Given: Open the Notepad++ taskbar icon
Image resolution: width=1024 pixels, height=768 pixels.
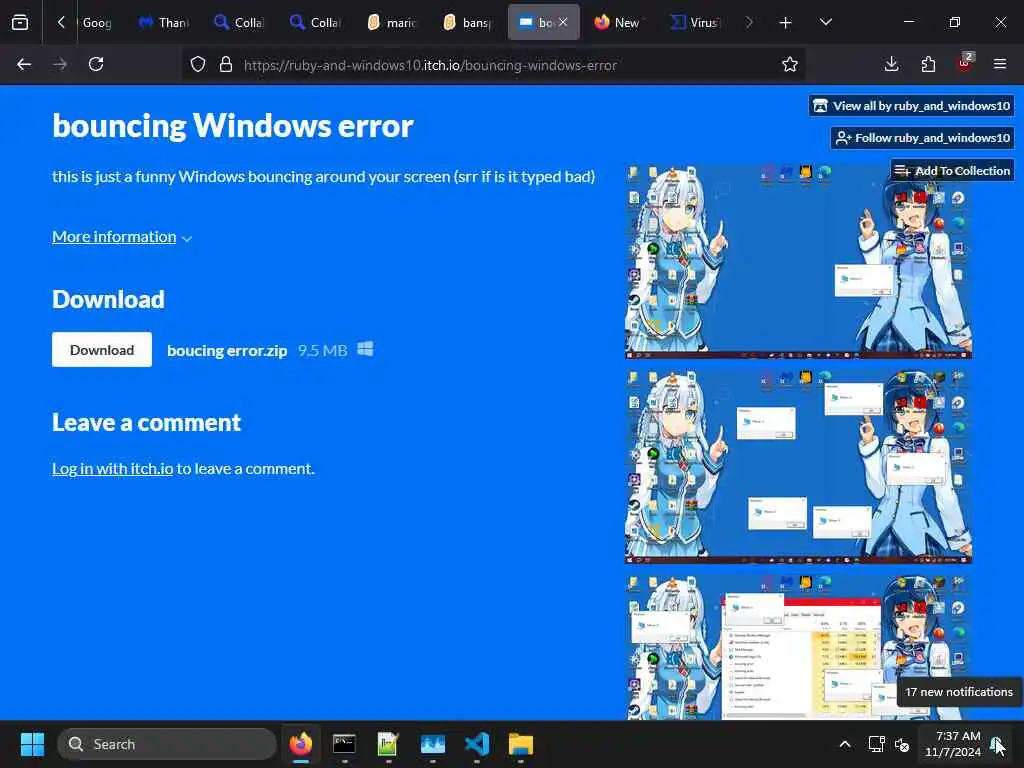Looking at the screenshot, I should tap(388, 744).
